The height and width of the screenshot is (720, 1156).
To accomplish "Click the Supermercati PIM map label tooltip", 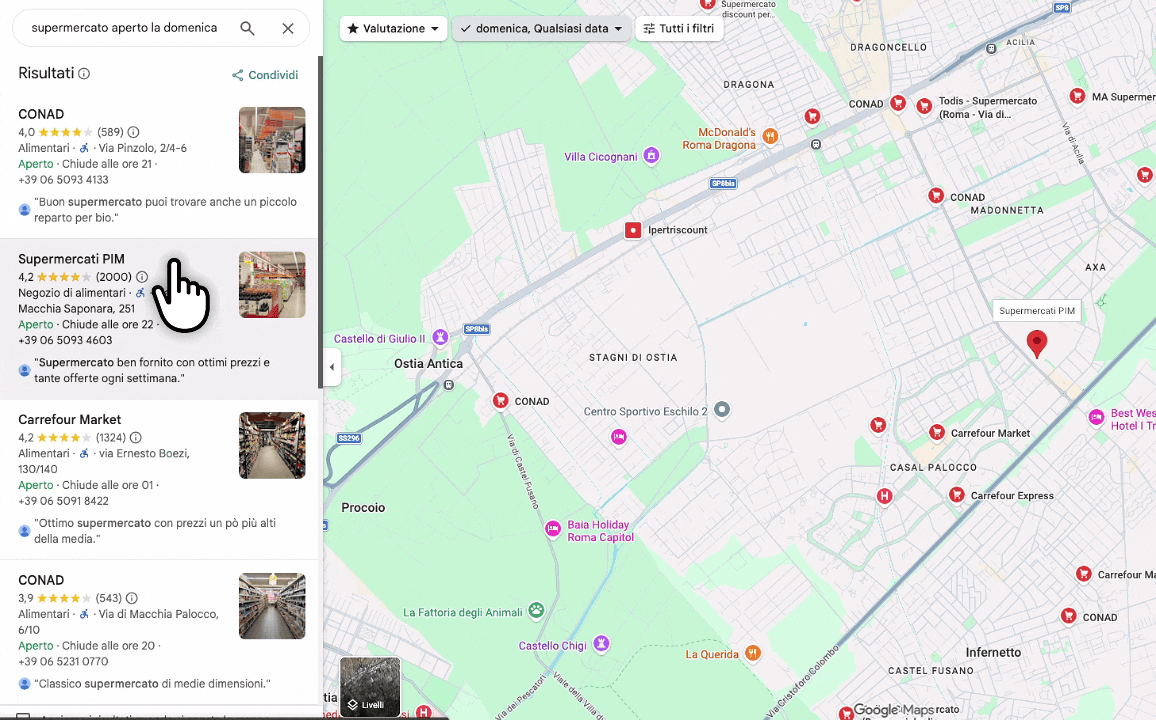I will click(1037, 311).
